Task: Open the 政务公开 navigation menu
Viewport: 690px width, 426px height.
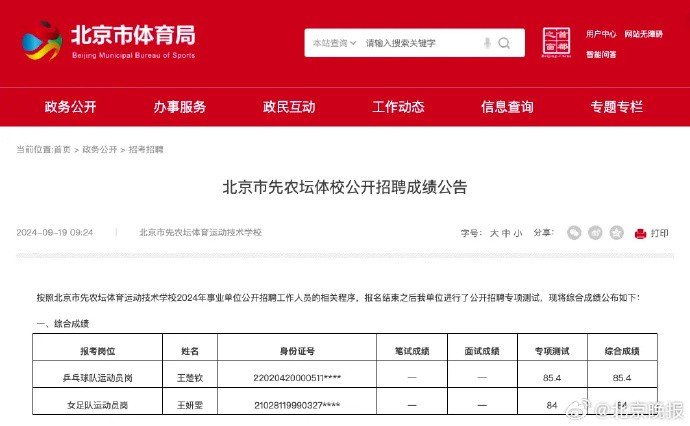Action: [x=70, y=107]
